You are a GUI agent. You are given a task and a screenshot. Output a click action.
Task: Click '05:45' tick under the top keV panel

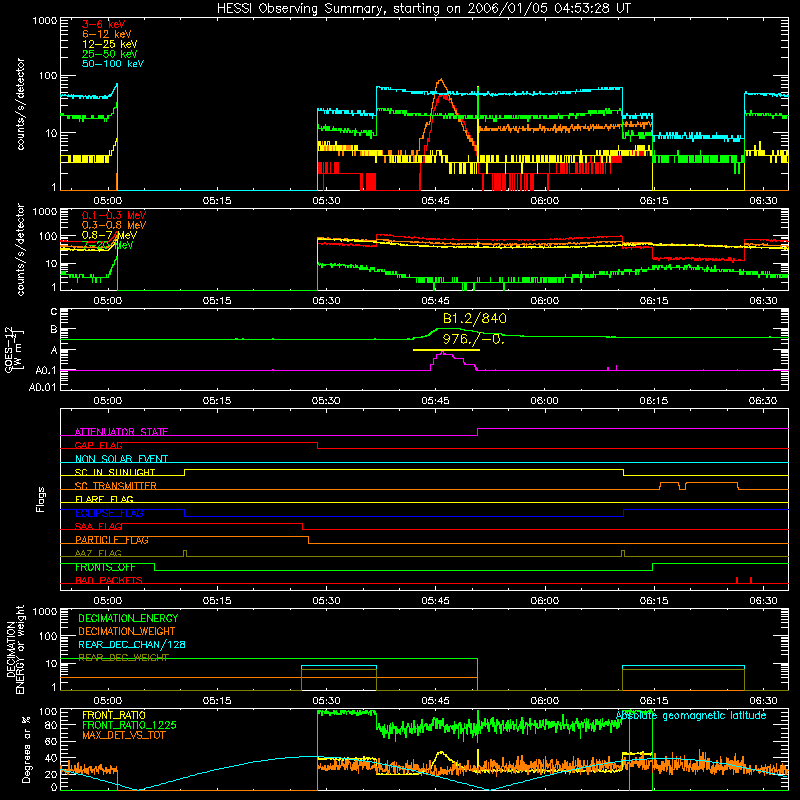[436, 201]
